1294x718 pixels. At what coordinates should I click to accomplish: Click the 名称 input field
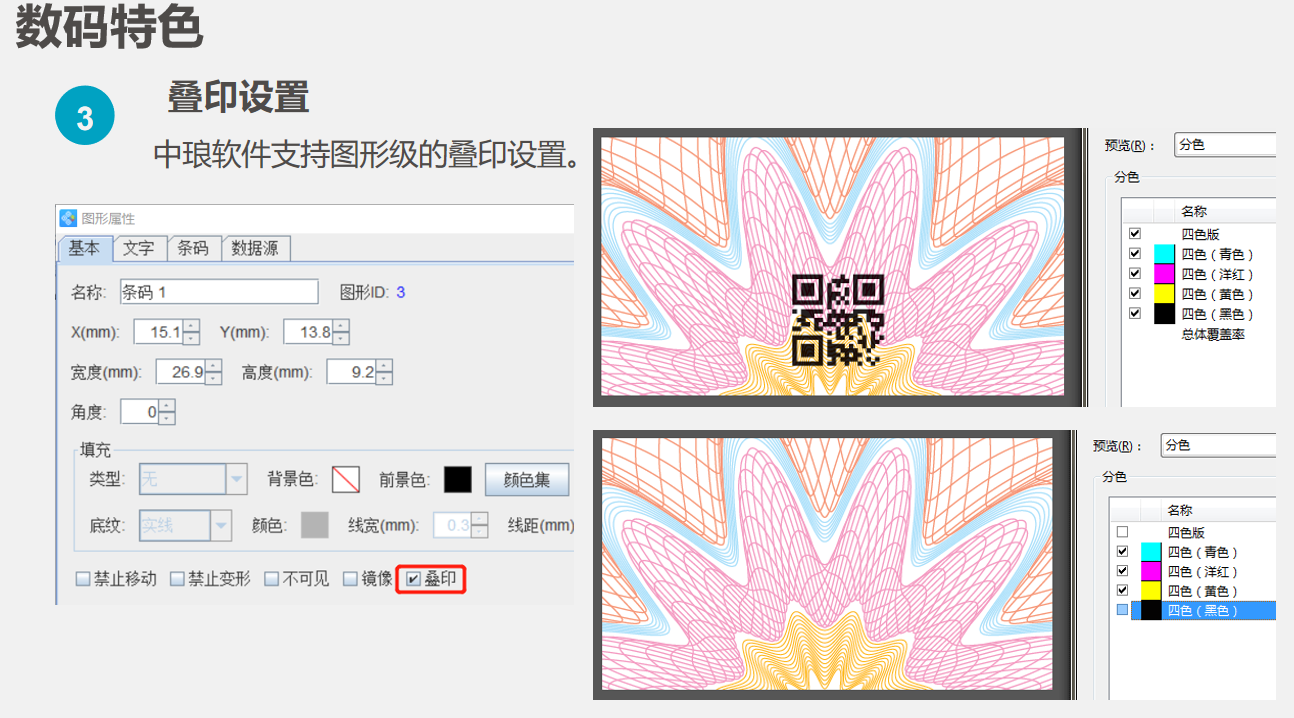click(218, 292)
